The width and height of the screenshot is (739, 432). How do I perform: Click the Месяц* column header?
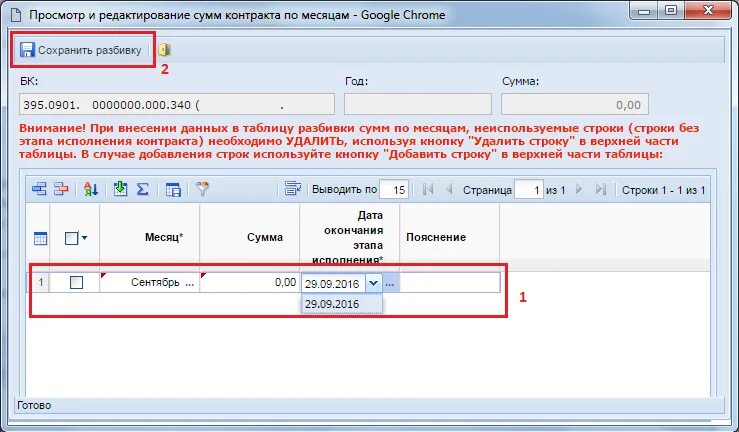tap(150, 237)
